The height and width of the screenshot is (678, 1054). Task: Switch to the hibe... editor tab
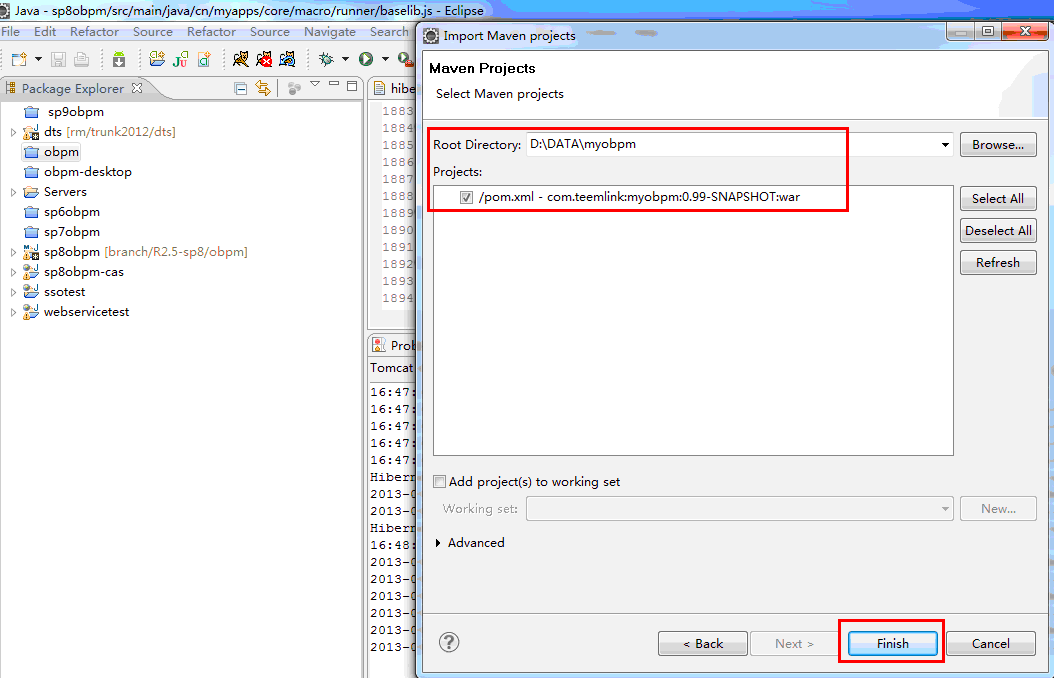pyautogui.click(x=395, y=88)
